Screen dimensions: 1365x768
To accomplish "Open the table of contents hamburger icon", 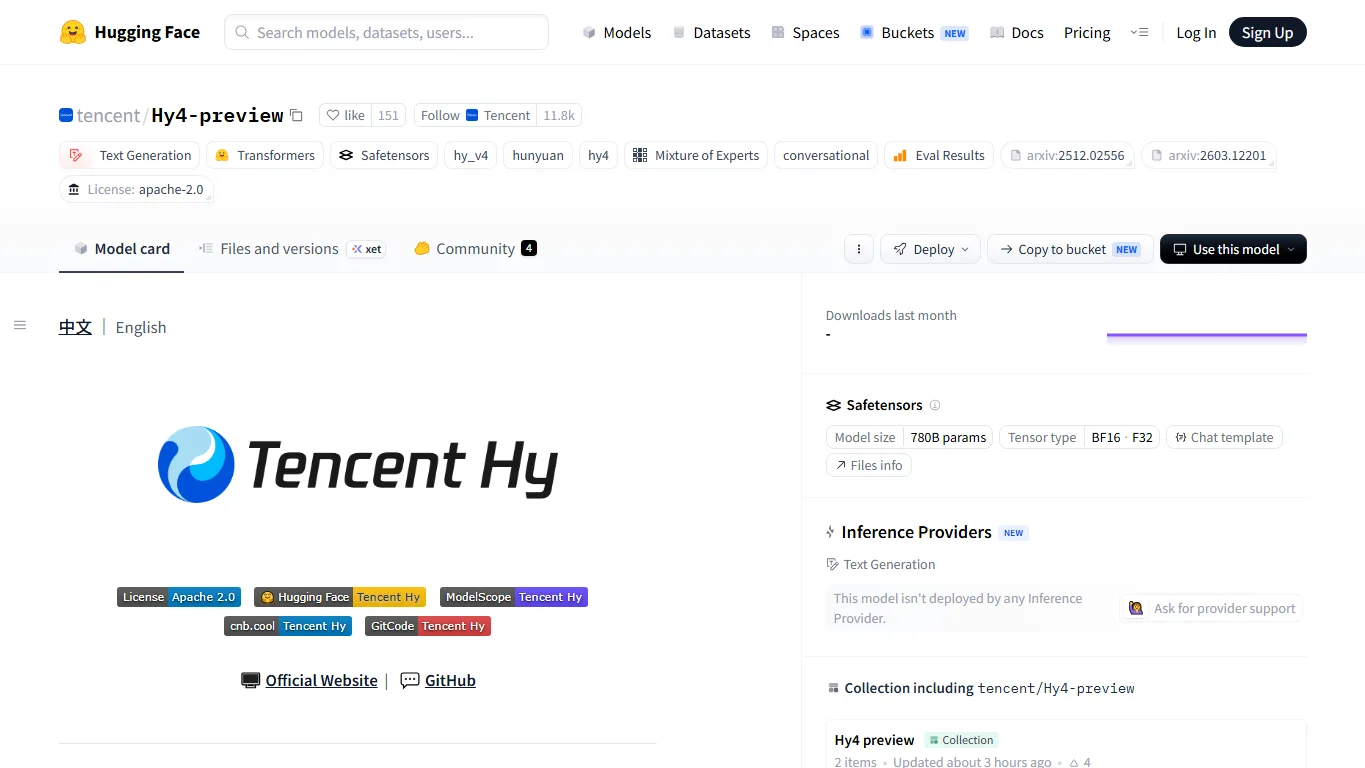I will pos(20,325).
